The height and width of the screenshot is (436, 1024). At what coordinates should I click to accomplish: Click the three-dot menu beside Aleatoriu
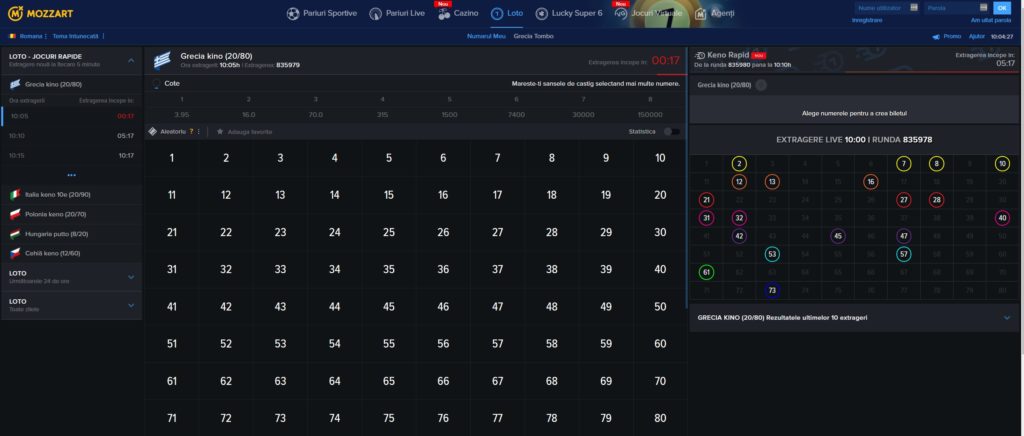(199, 131)
